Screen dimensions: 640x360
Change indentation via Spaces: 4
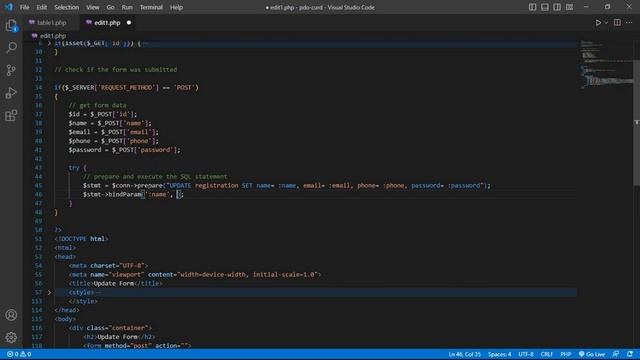tap(499, 354)
